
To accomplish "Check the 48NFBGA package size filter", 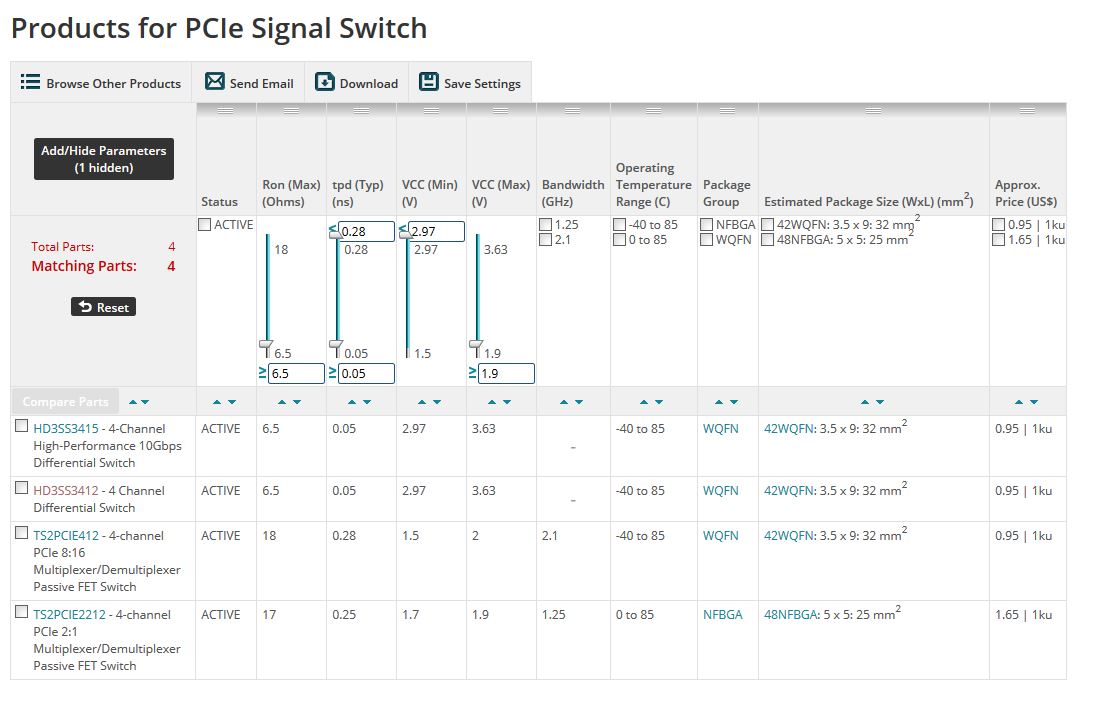I will 768,240.
